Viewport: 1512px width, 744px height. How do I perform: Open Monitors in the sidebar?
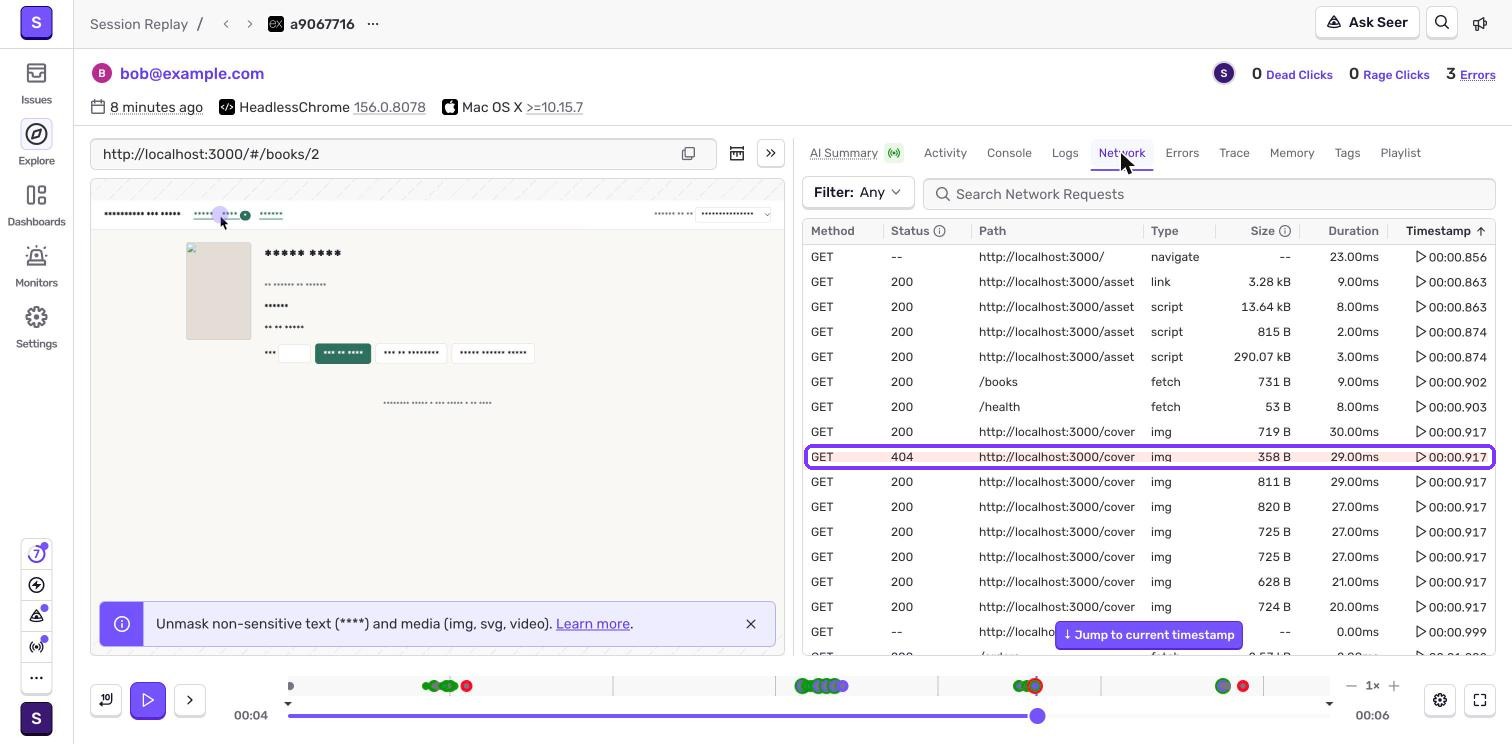click(x=36, y=266)
